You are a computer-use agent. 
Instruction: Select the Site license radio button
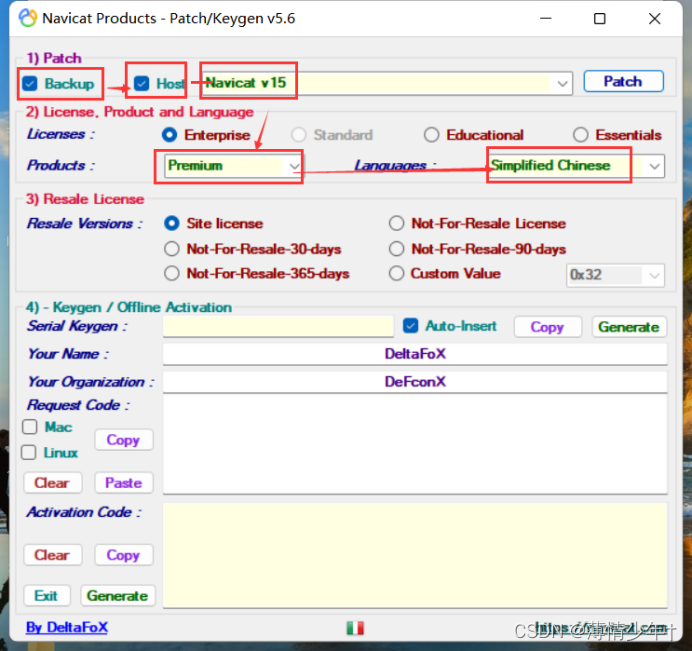click(x=172, y=223)
